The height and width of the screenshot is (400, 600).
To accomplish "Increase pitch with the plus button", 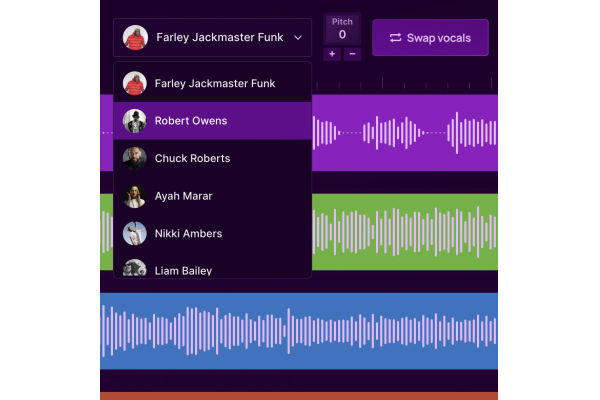I will coord(332,54).
